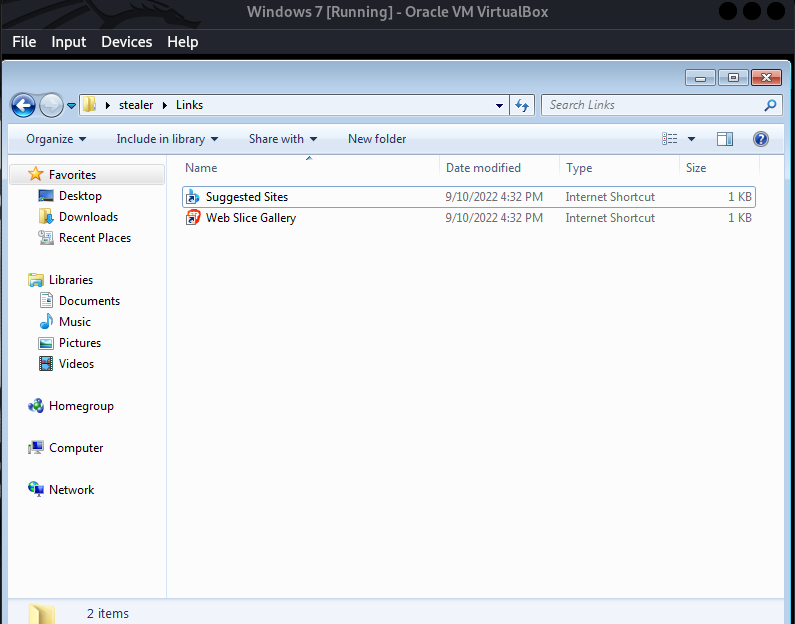
Task: Open previous locations dropdown in address bar
Action: pyautogui.click(x=499, y=105)
